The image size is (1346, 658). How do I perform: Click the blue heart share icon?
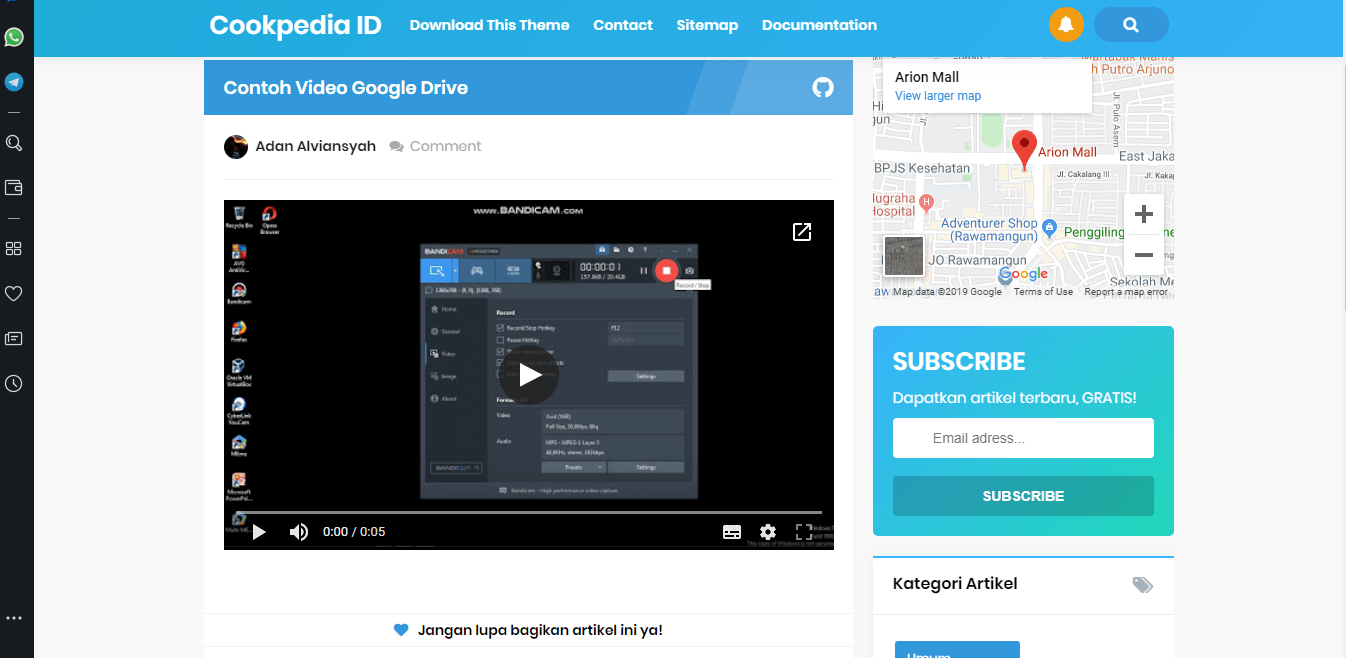[401, 630]
